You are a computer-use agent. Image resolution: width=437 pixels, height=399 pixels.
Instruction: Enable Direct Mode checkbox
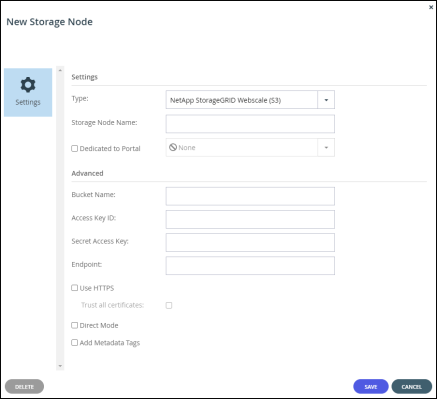coord(75,325)
